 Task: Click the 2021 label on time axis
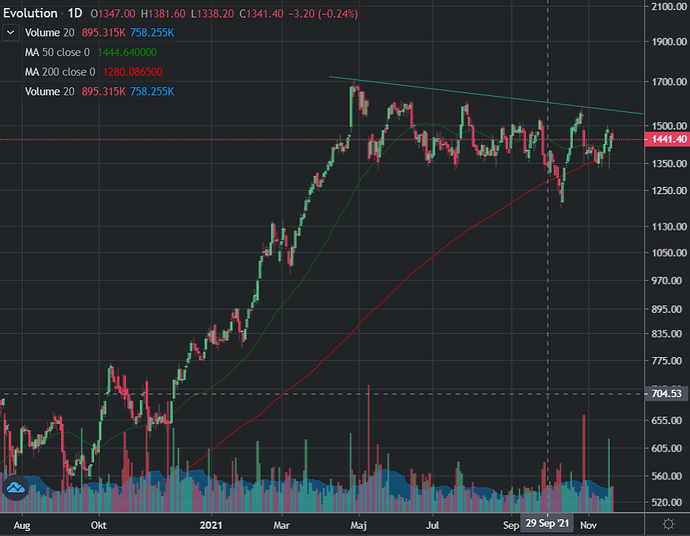(x=211, y=525)
